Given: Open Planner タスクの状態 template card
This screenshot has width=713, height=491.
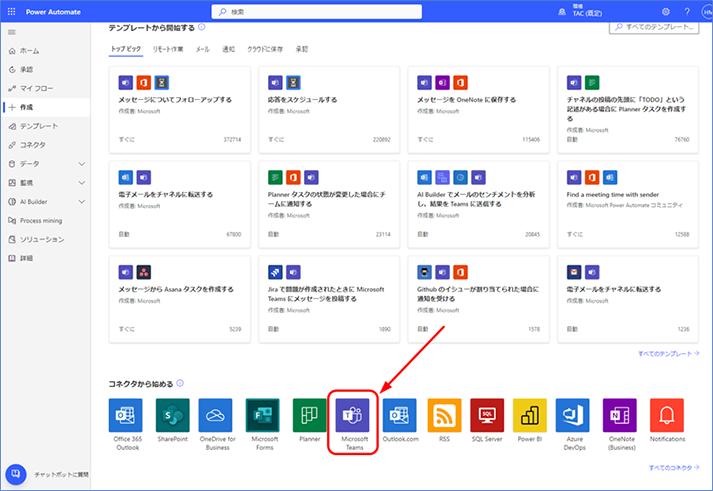Looking at the screenshot, I should coord(329,205).
